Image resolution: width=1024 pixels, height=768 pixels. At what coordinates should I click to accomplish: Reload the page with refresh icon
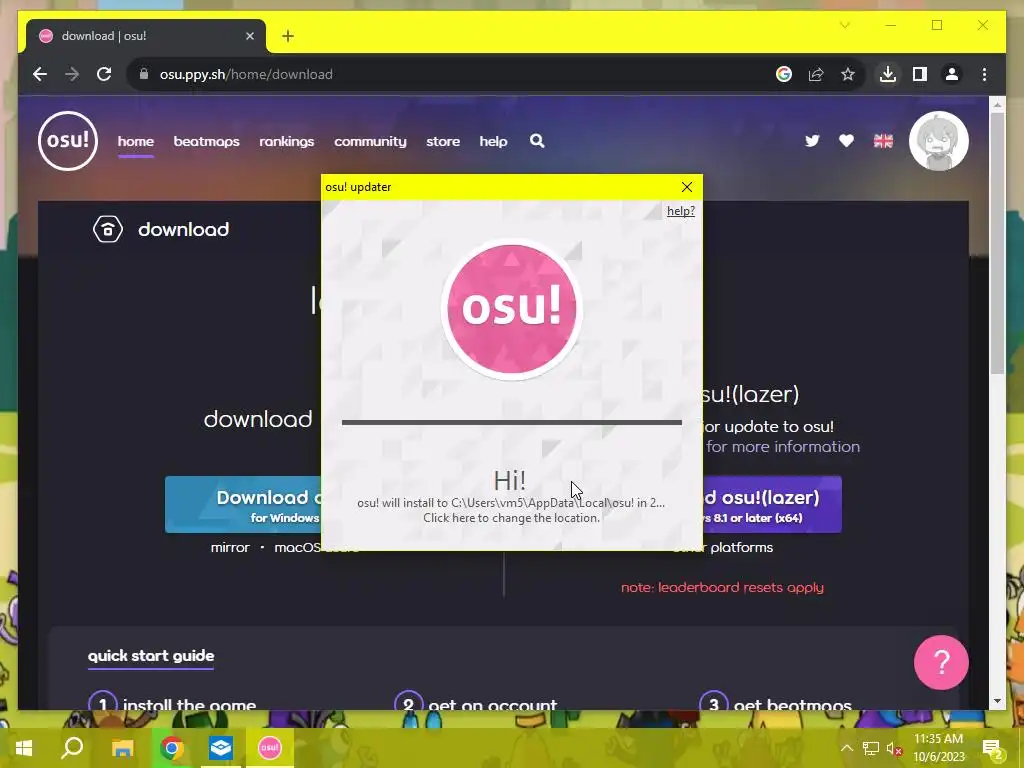pyautogui.click(x=104, y=74)
